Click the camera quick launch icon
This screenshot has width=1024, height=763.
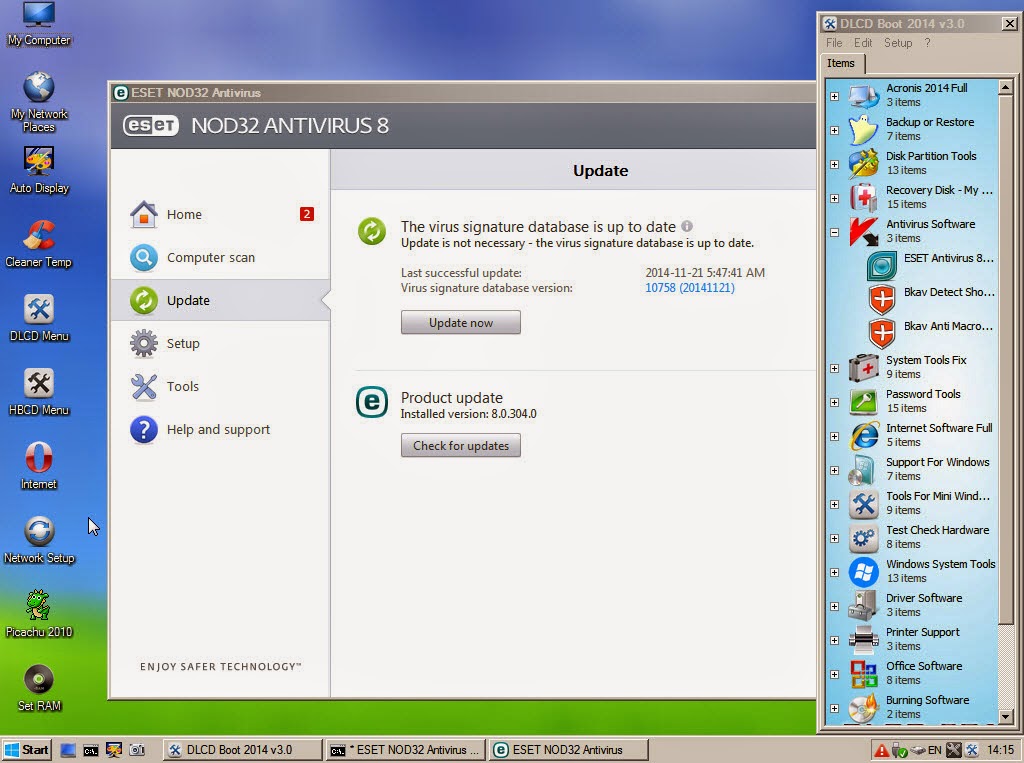[x=136, y=750]
